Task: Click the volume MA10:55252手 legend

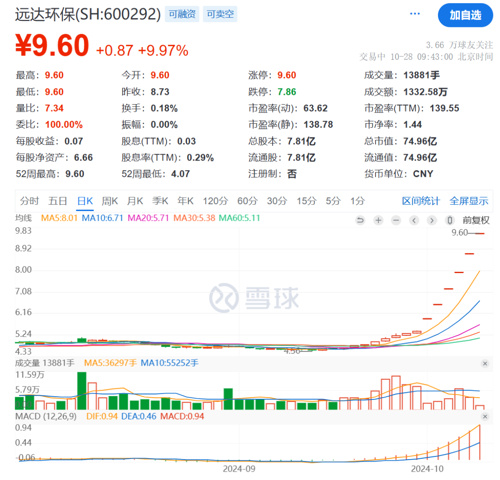Action: tap(169, 363)
